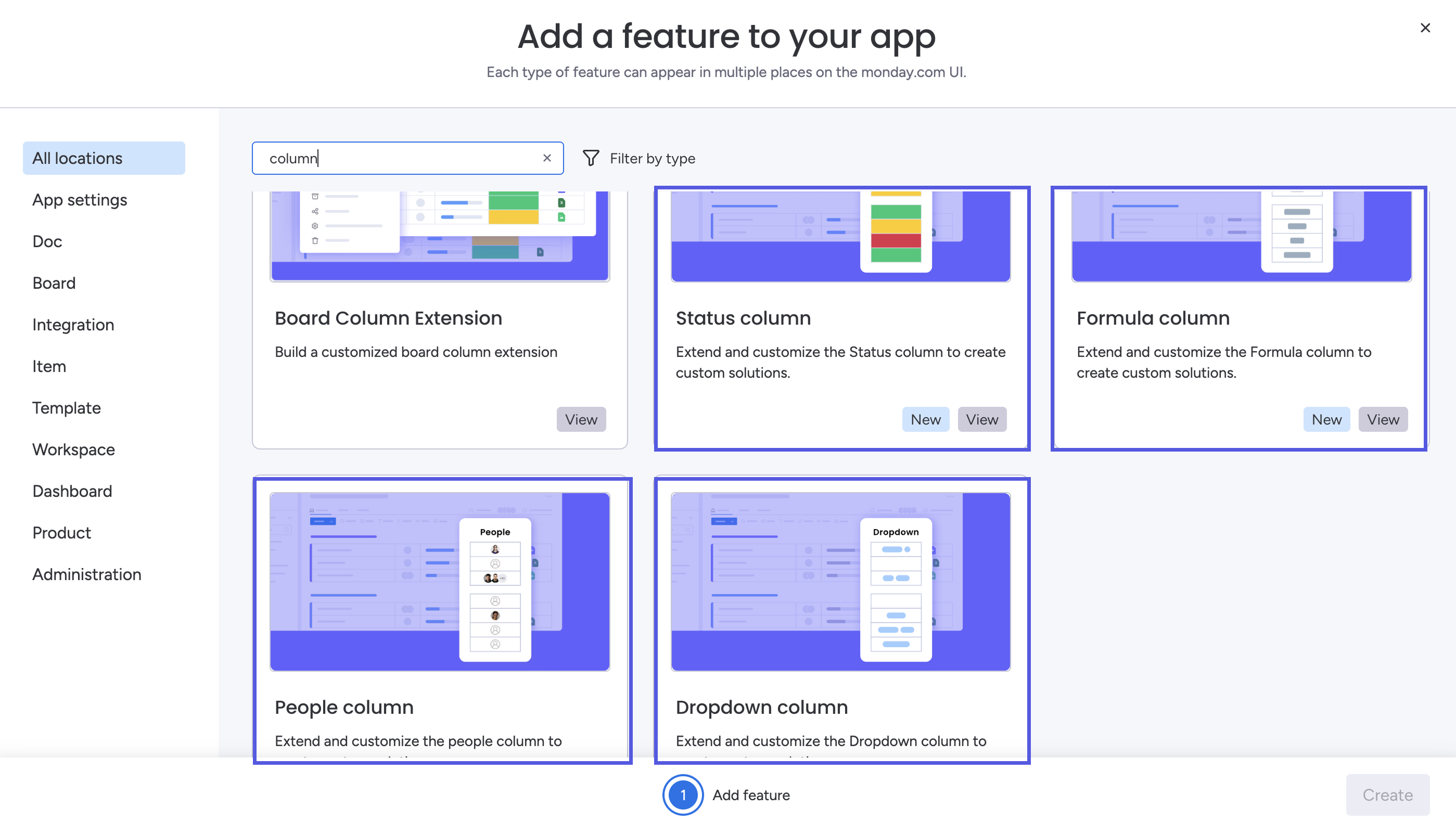The width and height of the screenshot is (1456, 822).
Task: Click the Status column card title
Action: (743, 318)
